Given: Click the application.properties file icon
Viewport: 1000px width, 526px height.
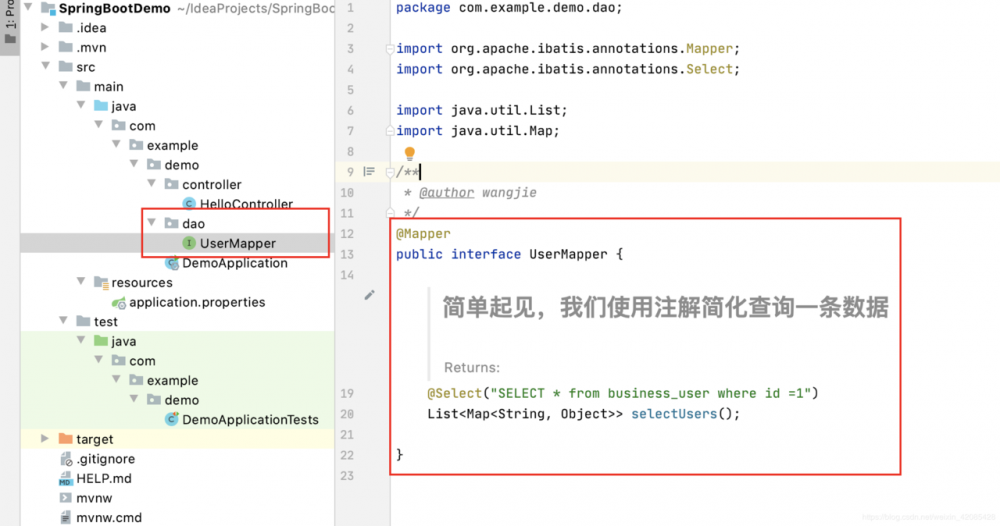Looking at the screenshot, I should 119,302.
